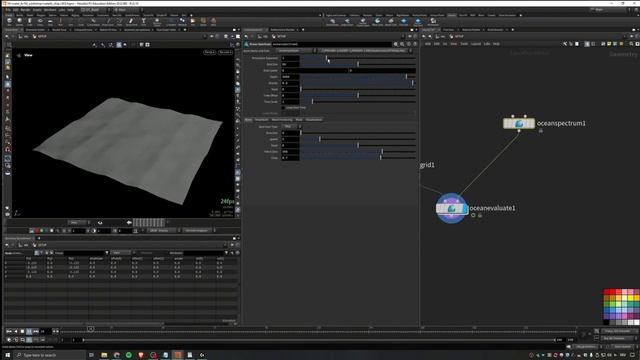Open Task View on taskbar

[x=91, y=355]
